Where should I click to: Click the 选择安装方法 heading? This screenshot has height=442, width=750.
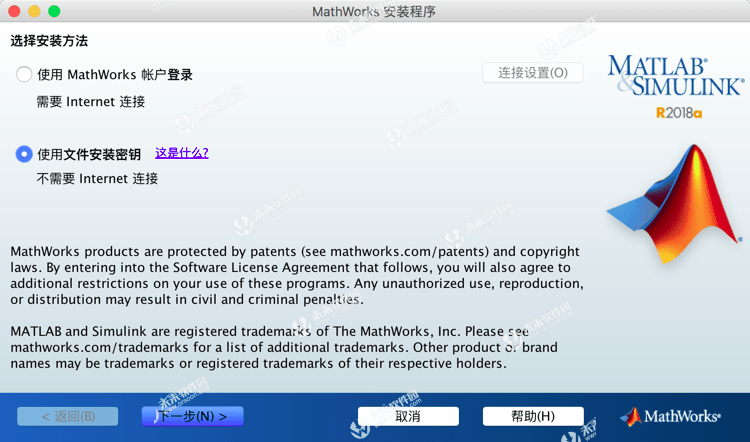tap(49, 41)
